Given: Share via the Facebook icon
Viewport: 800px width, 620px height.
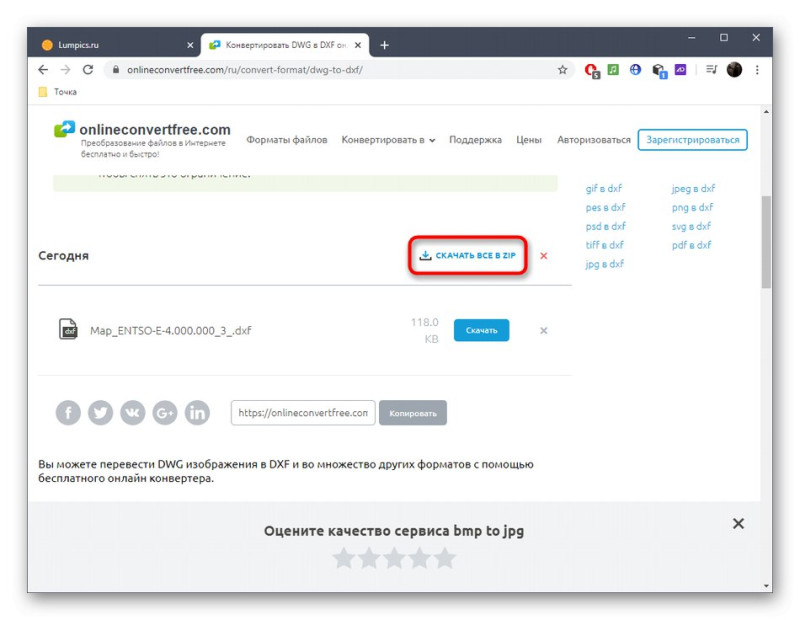Looking at the screenshot, I should (68, 412).
